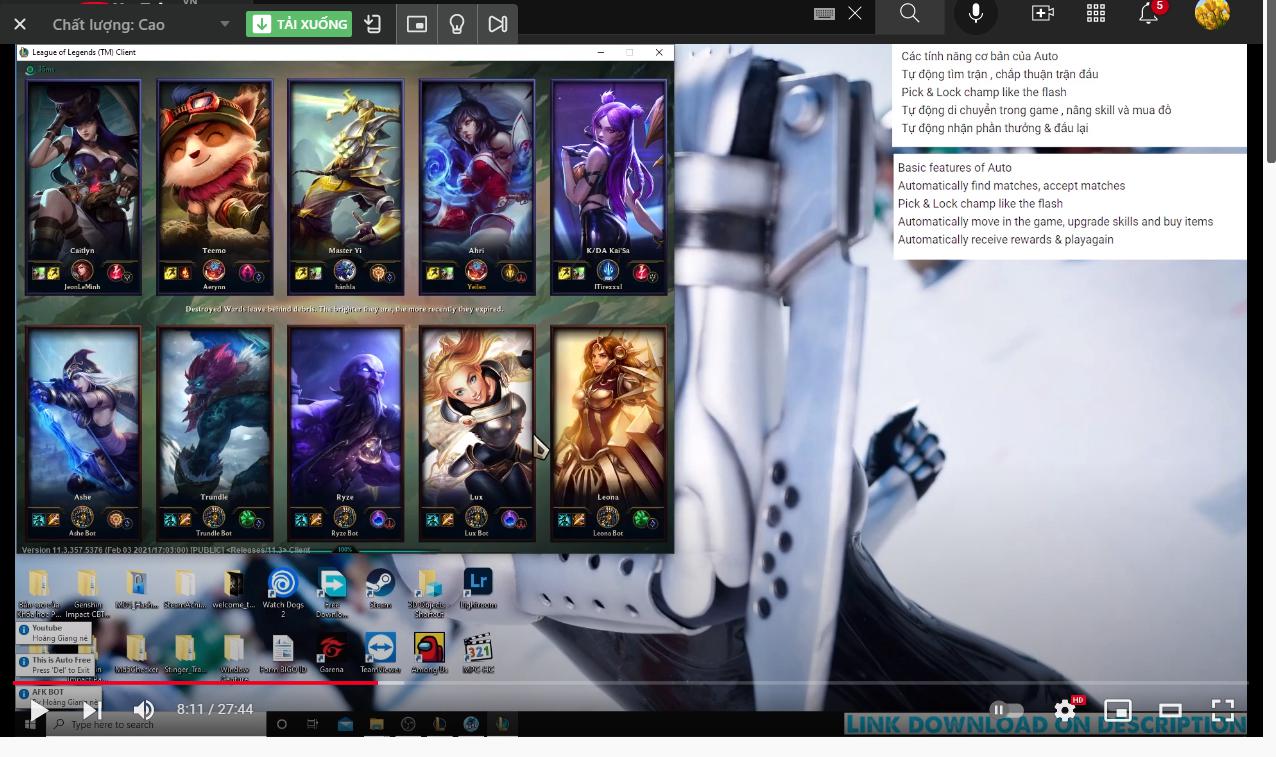Open the account avatar menu
This screenshot has height=757, width=1276.
pyautogui.click(x=1212, y=13)
